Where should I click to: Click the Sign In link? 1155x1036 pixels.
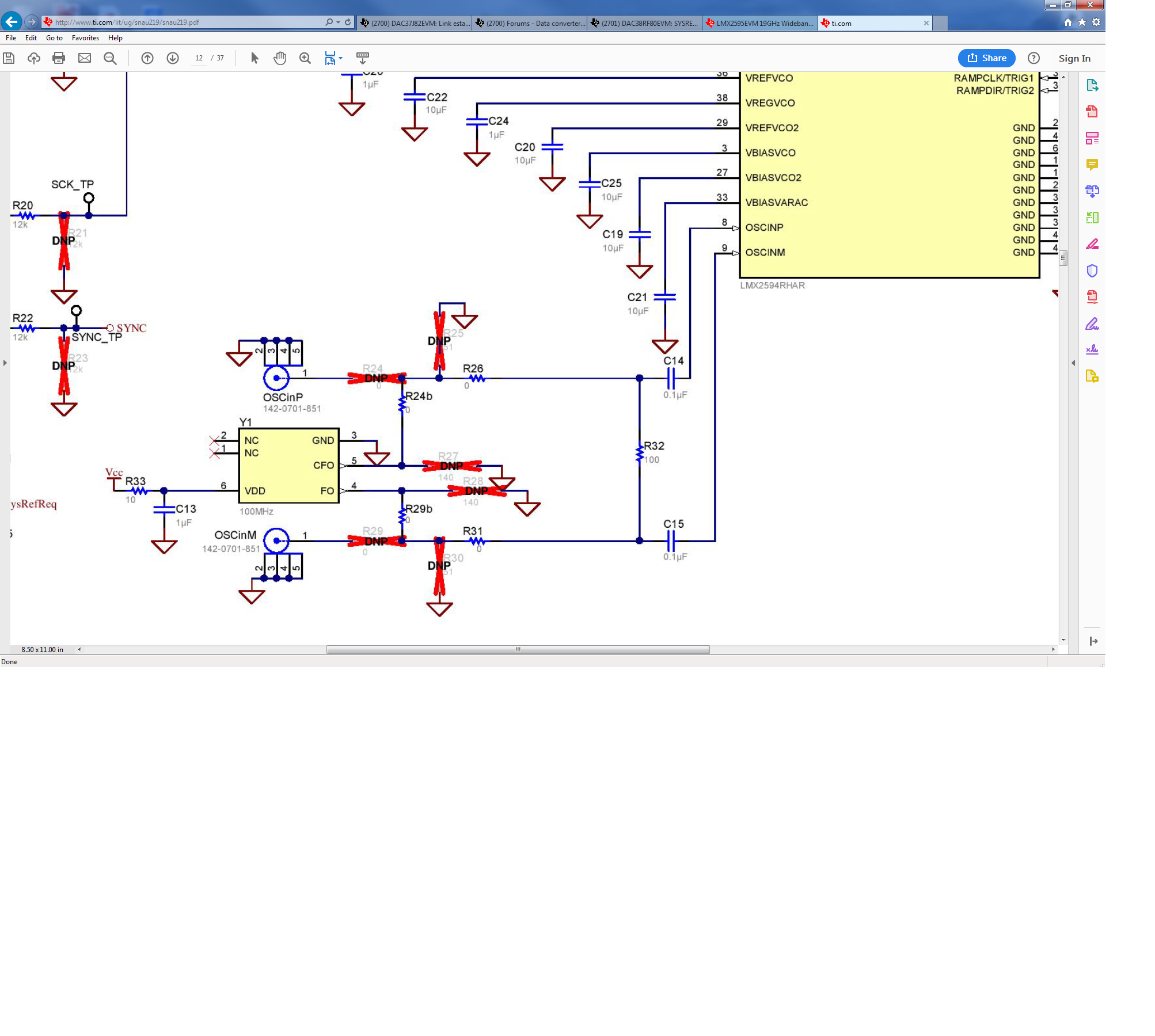[x=1074, y=58]
